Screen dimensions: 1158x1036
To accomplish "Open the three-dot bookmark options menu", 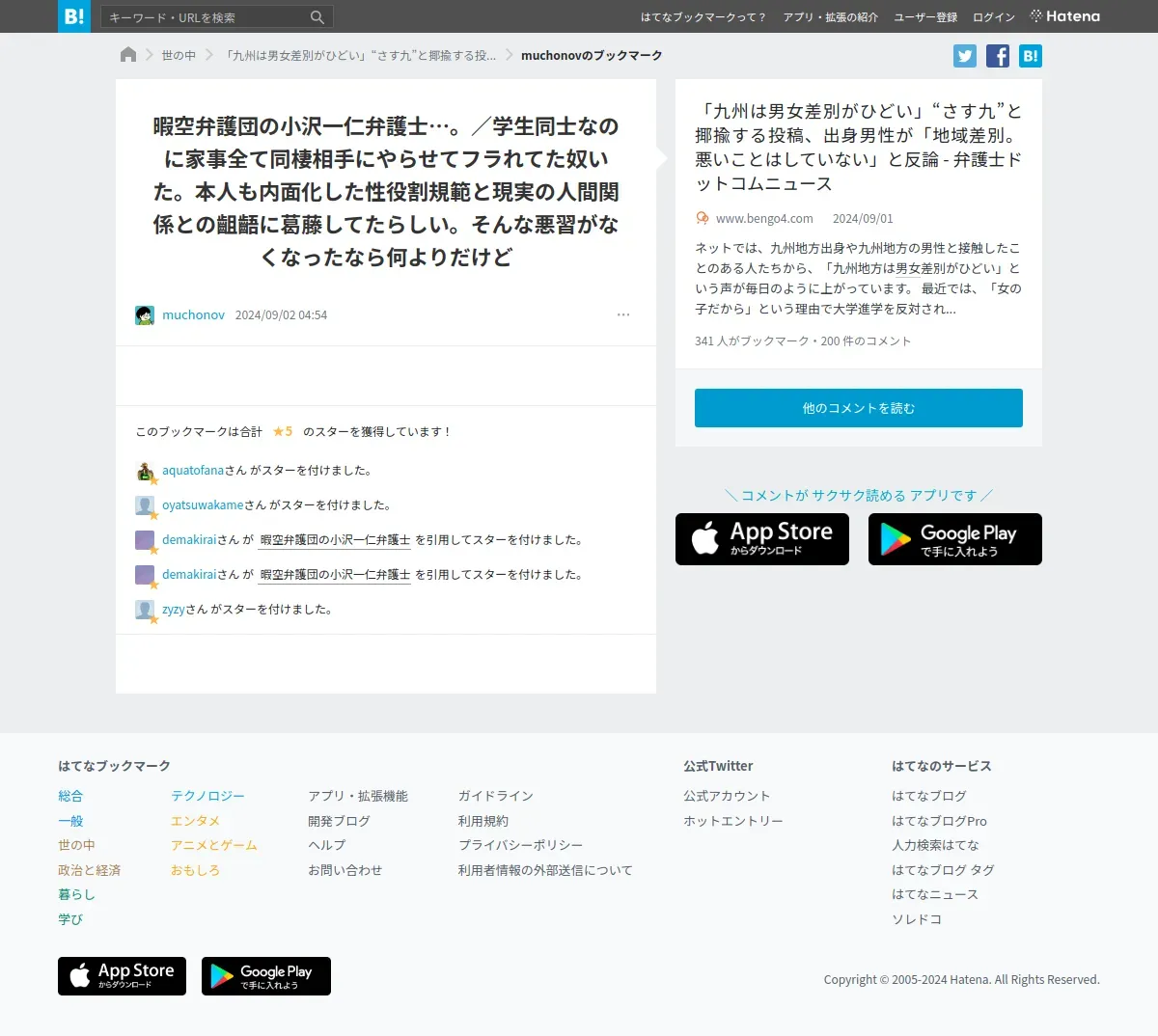I will 623,314.
